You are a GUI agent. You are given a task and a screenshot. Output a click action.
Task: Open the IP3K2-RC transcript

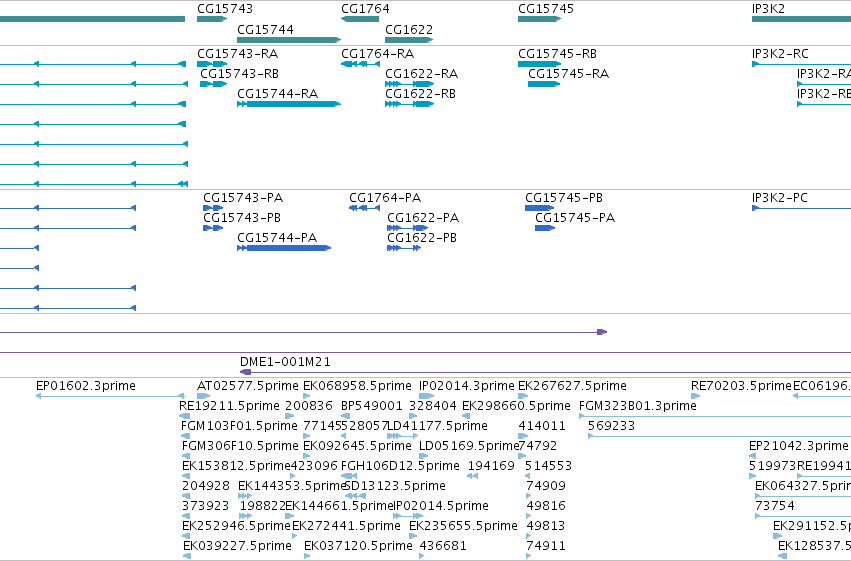(780, 54)
